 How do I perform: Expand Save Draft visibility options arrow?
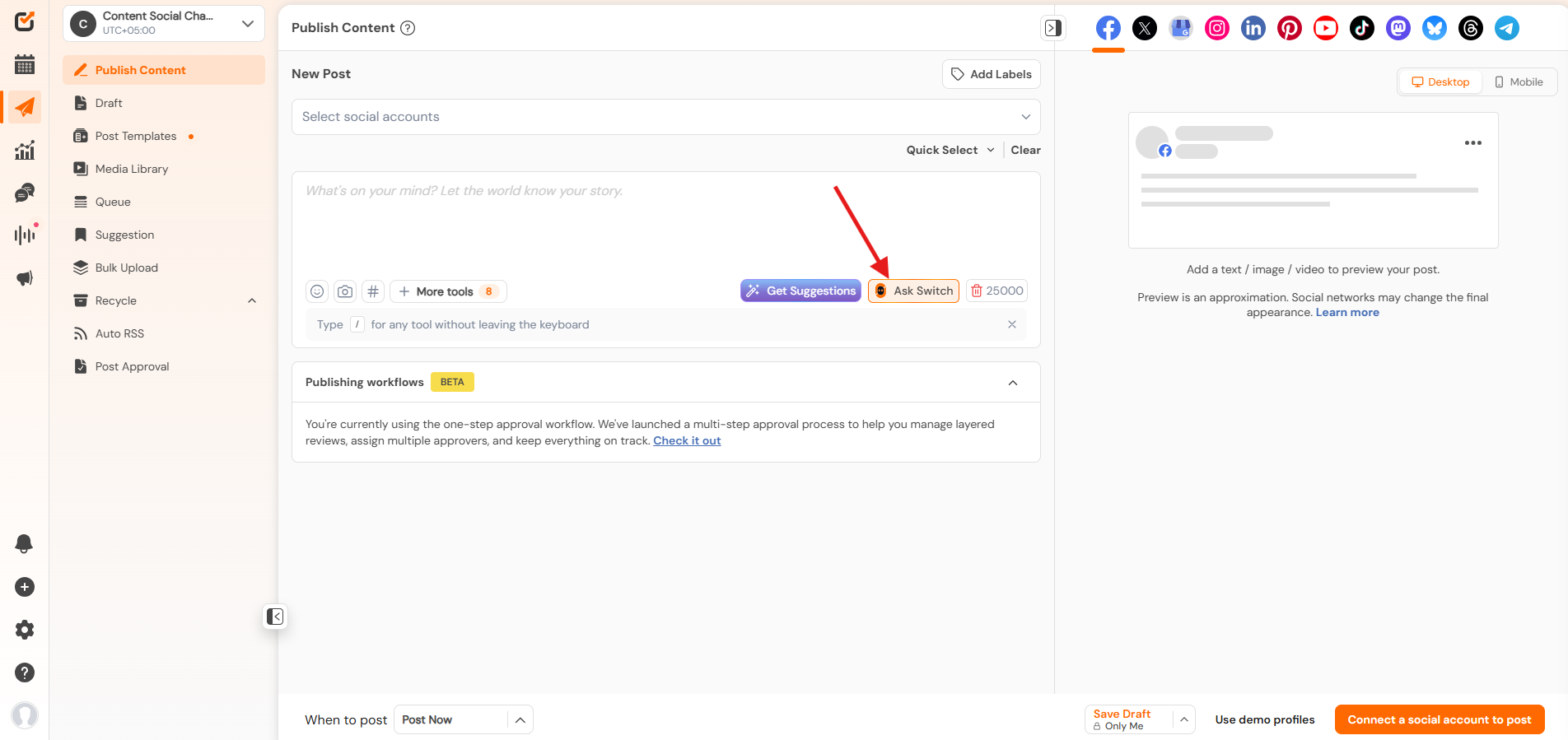point(1183,719)
